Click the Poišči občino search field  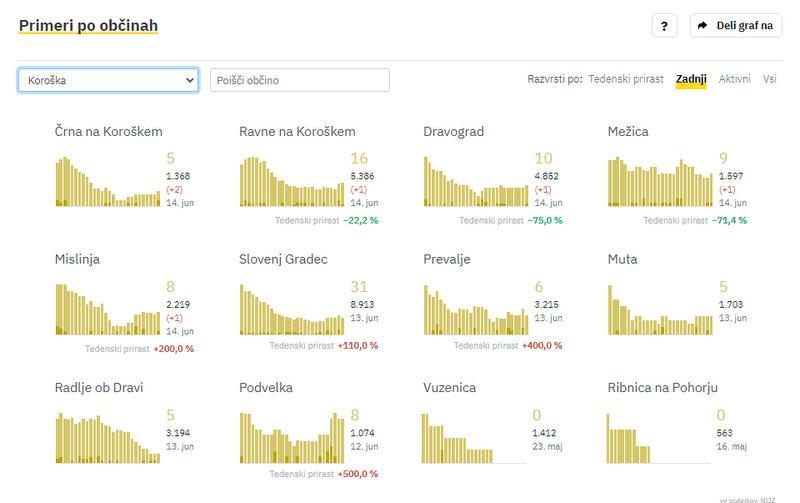pyautogui.click(x=299, y=80)
